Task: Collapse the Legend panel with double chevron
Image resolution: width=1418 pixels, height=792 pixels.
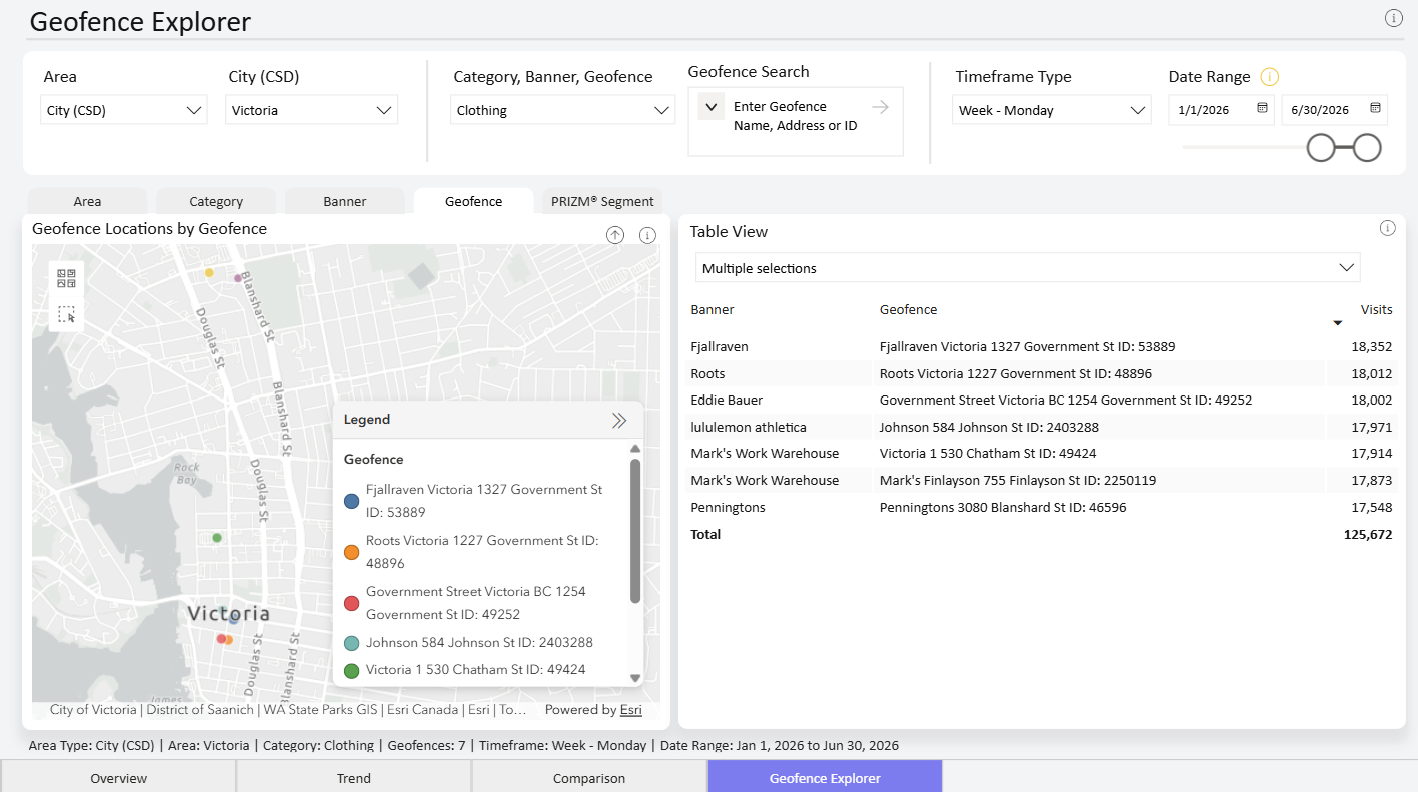Action: (619, 420)
